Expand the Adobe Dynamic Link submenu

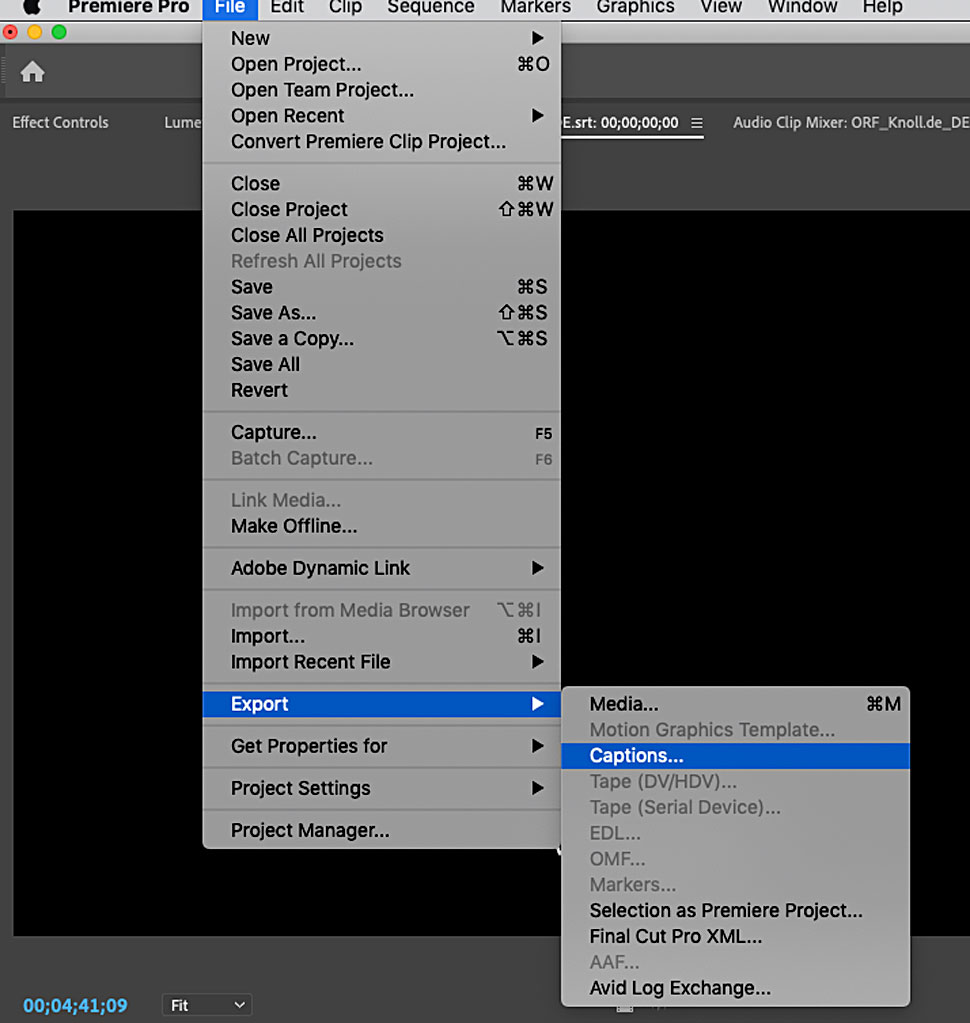click(x=382, y=568)
